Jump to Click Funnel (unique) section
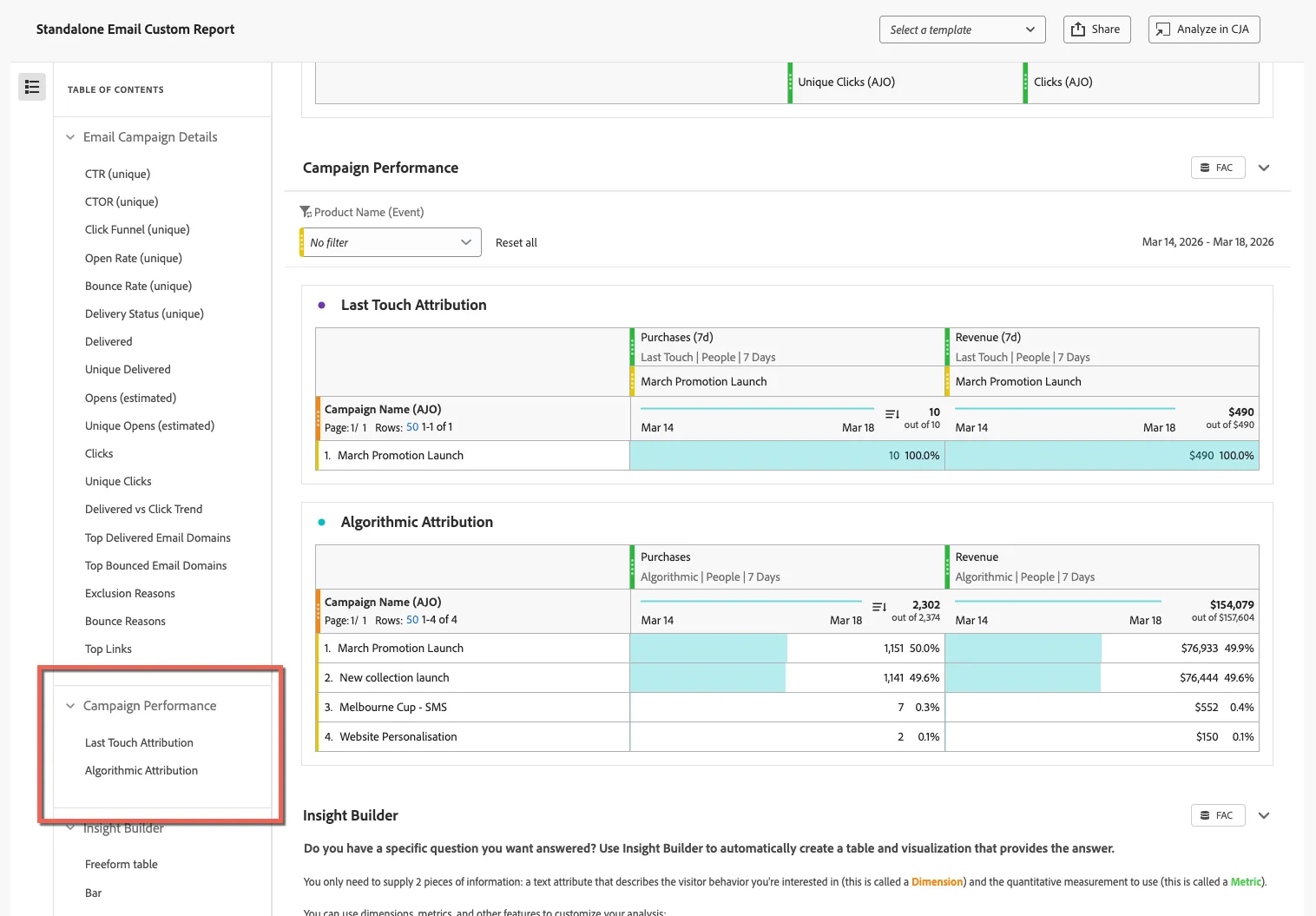 tap(137, 229)
